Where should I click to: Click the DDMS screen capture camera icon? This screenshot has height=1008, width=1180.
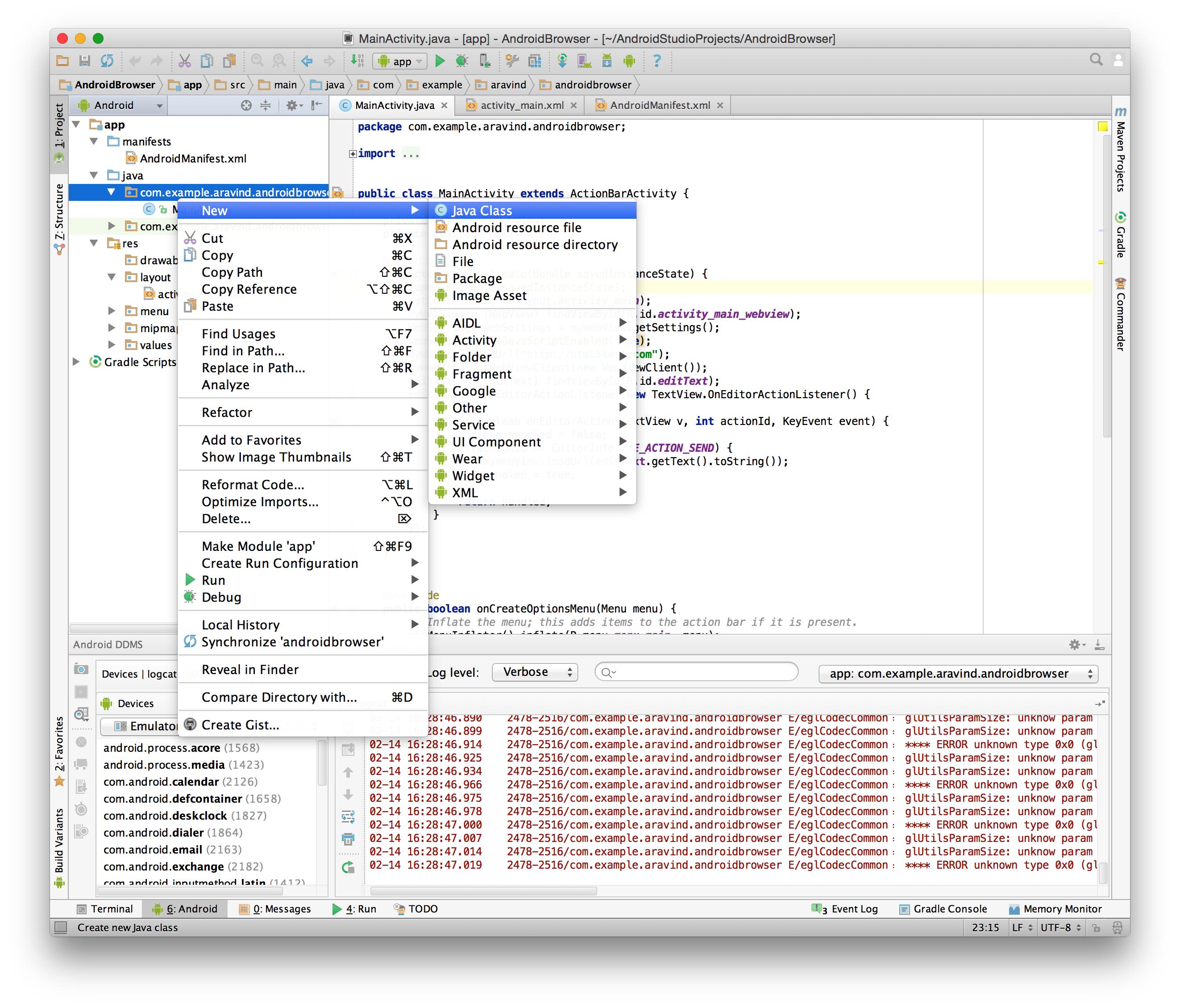[x=81, y=669]
